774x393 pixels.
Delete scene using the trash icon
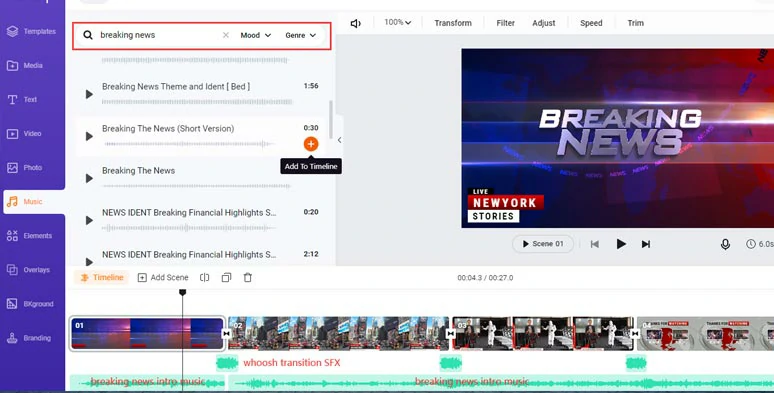(x=248, y=277)
